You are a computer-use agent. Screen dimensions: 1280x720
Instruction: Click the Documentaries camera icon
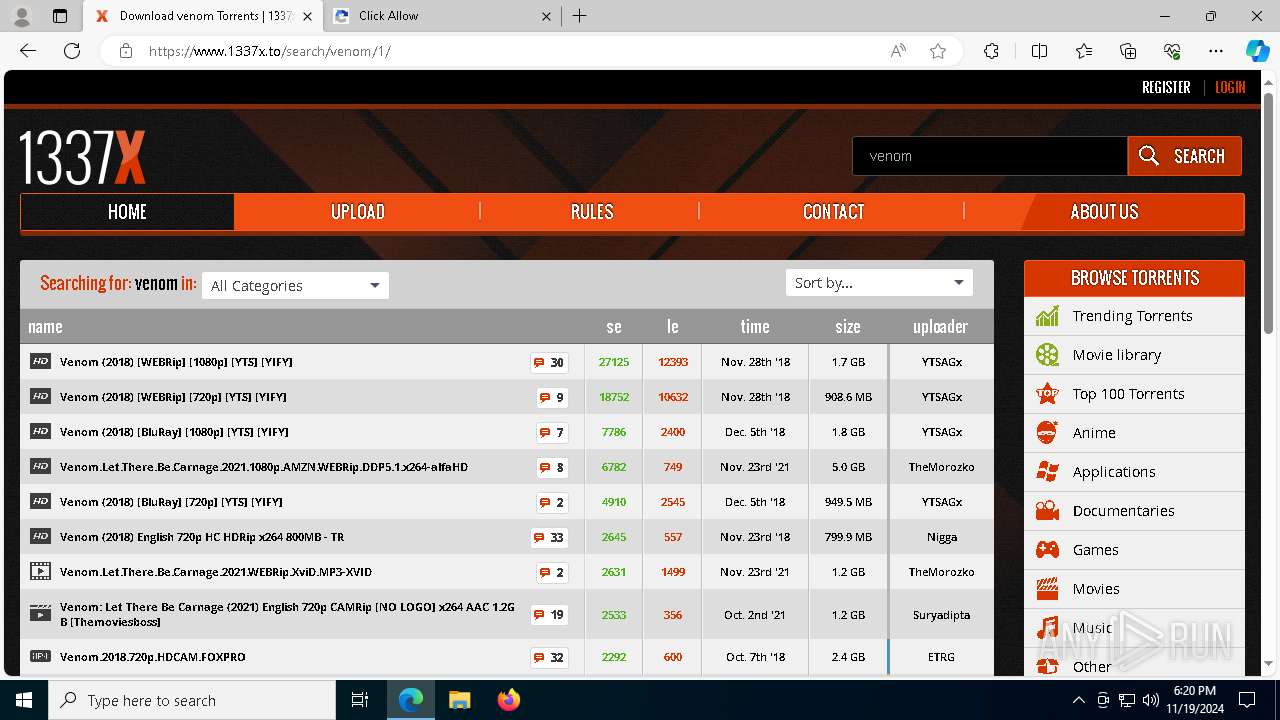(1047, 511)
